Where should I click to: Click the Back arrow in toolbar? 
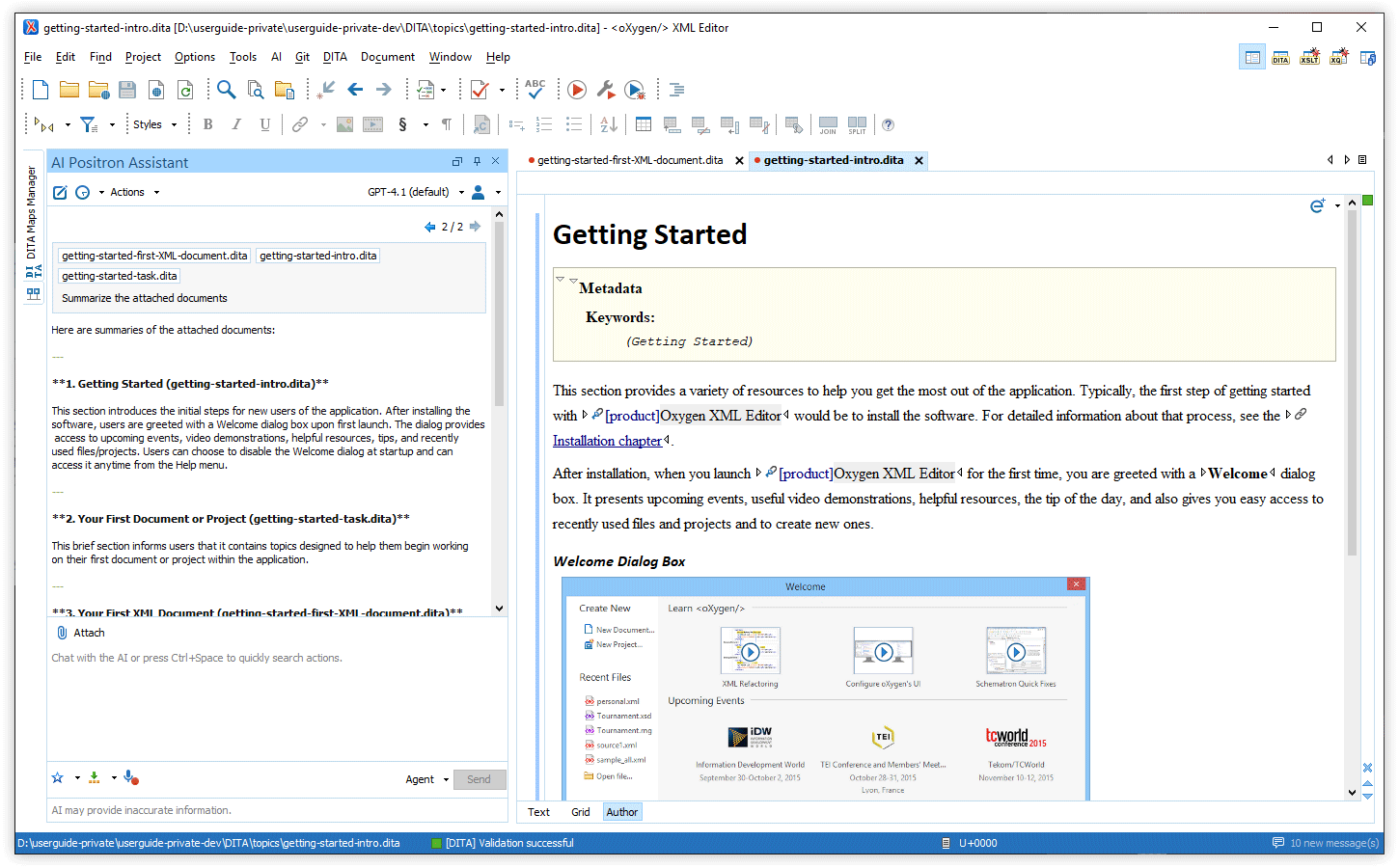(355, 90)
